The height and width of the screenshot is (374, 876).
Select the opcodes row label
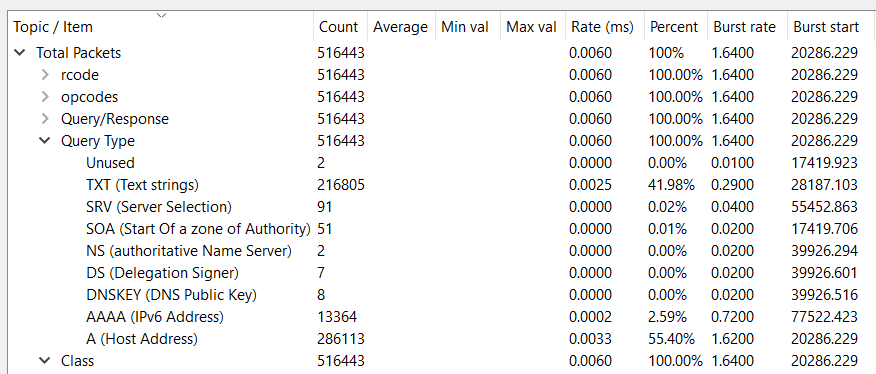(x=89, y=97)
